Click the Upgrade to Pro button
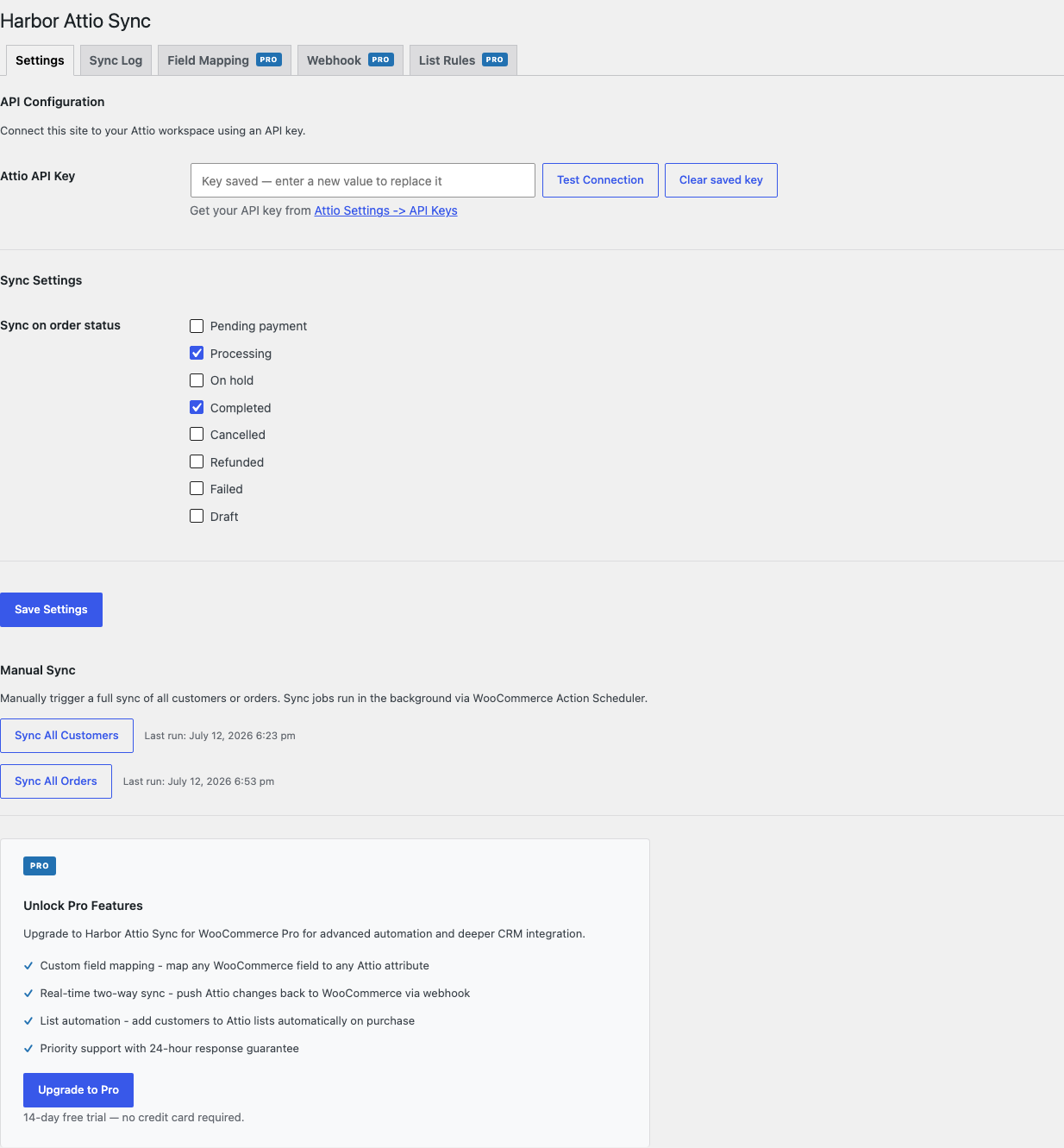The width and height of the screenshot is (1064, 1148). [x=78, y=1090]
